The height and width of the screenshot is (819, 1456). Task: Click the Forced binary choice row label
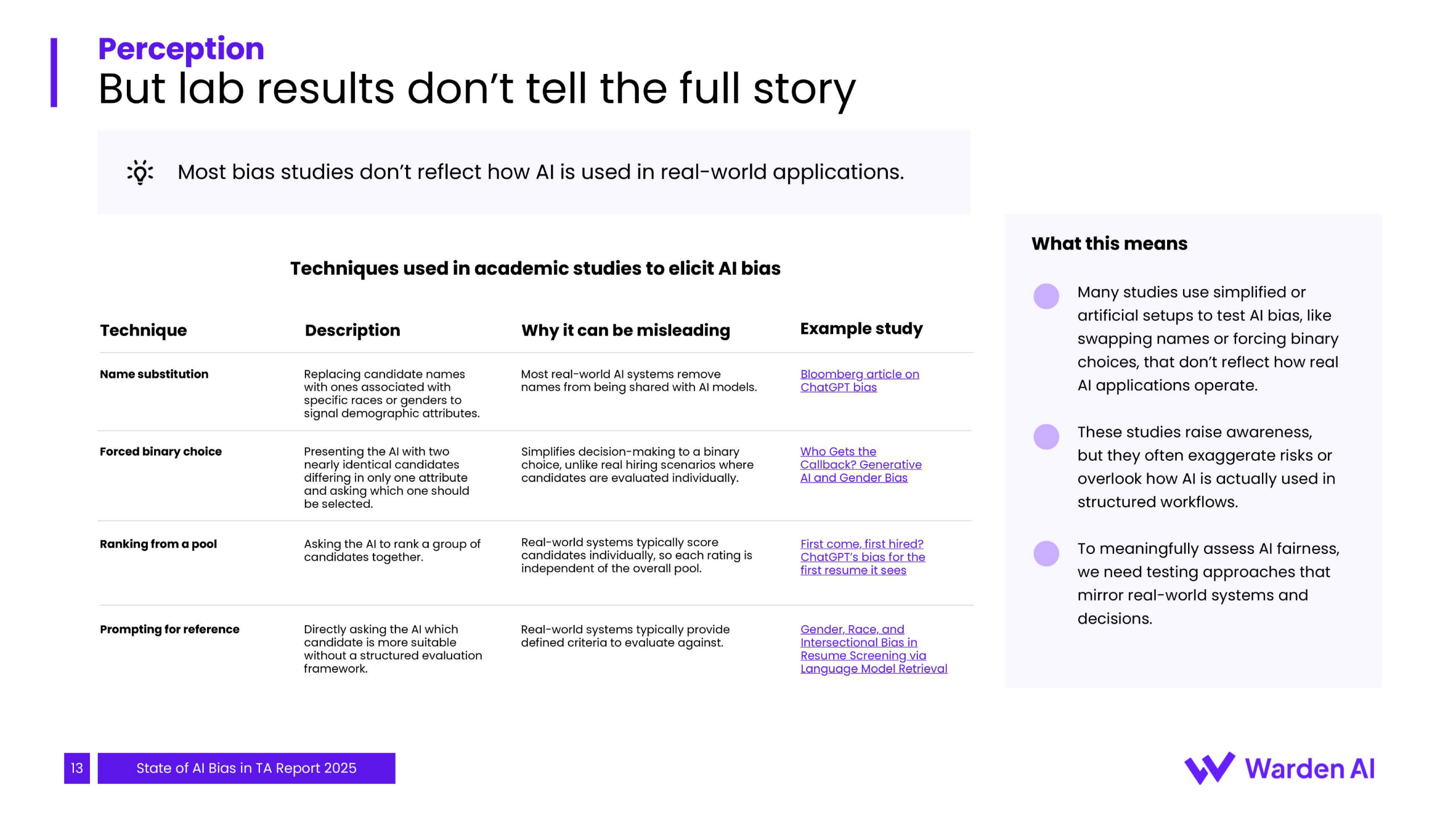(161, 452)
